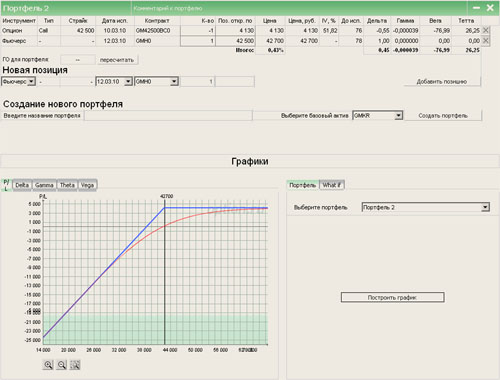Click the Контракт column header

pos(157,21)
